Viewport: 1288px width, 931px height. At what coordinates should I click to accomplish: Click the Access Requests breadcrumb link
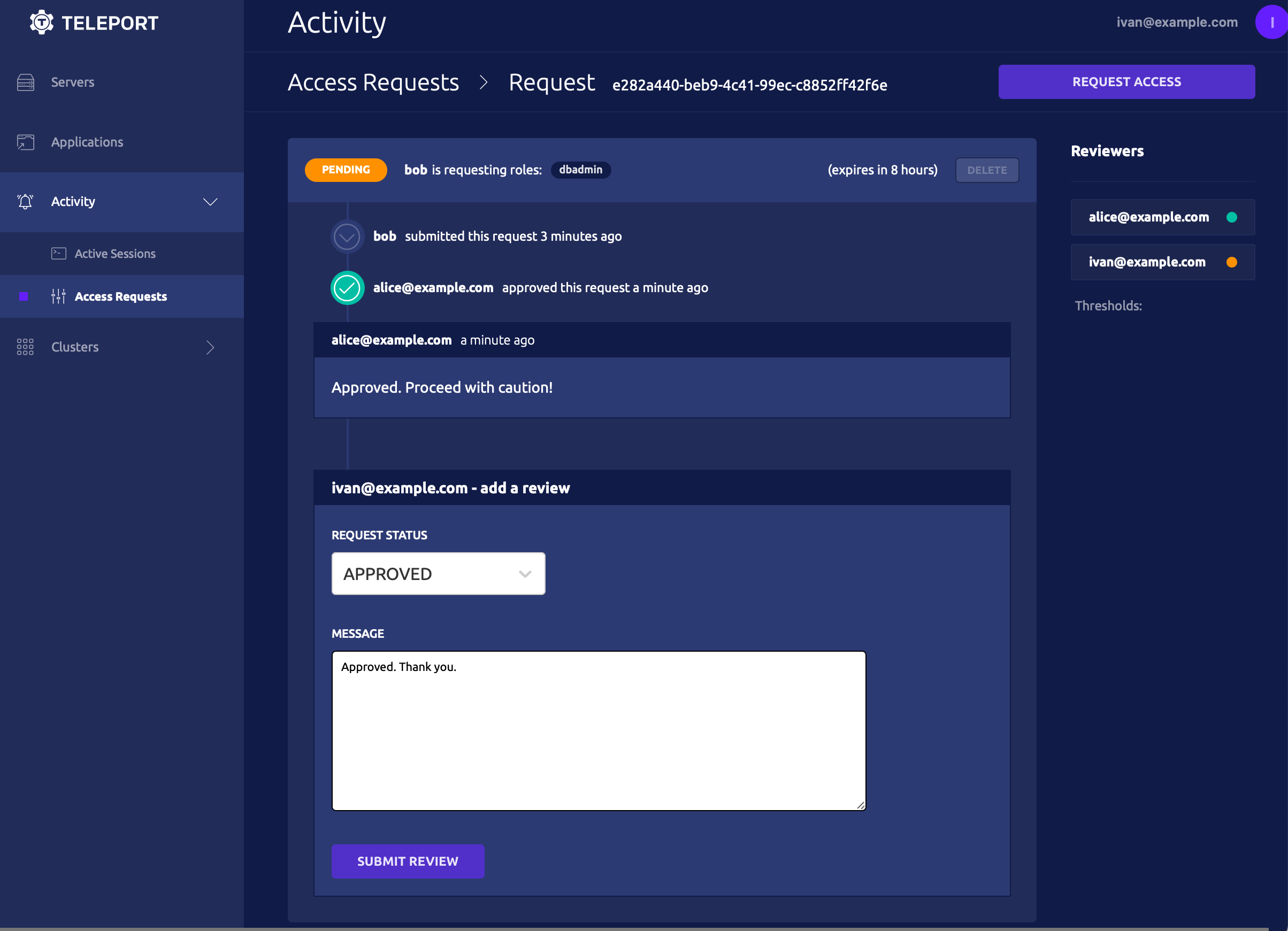click(374, 83)
